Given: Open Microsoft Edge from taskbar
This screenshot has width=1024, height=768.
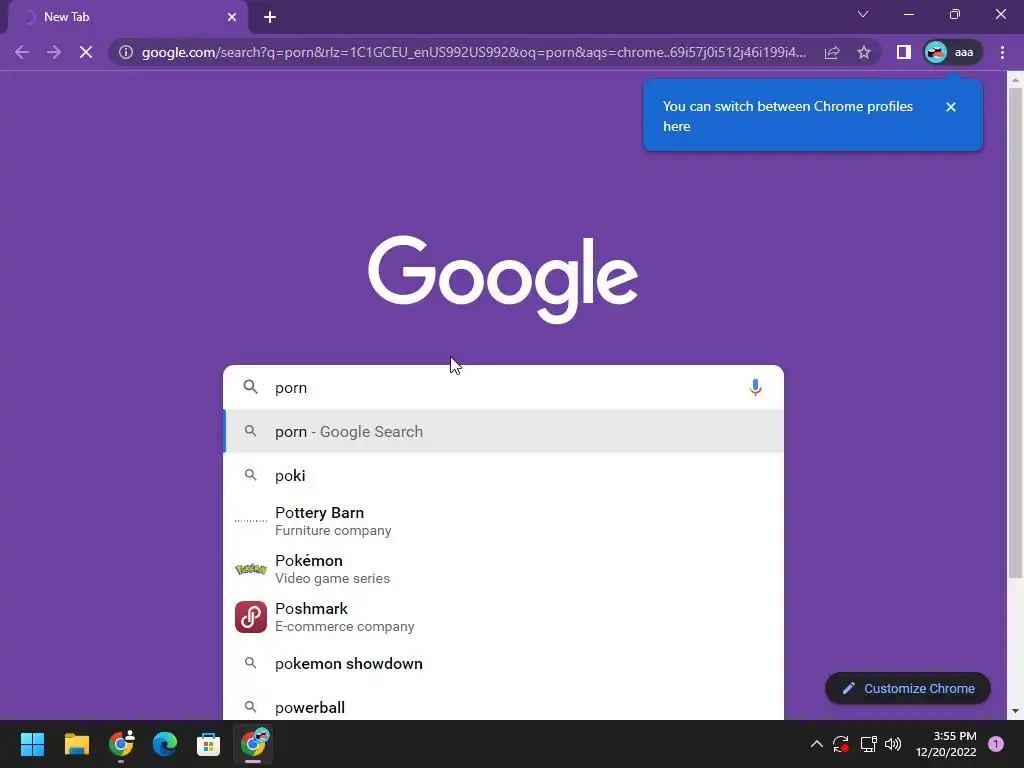Looking at the screenshot, I should (x=165, y=744).
